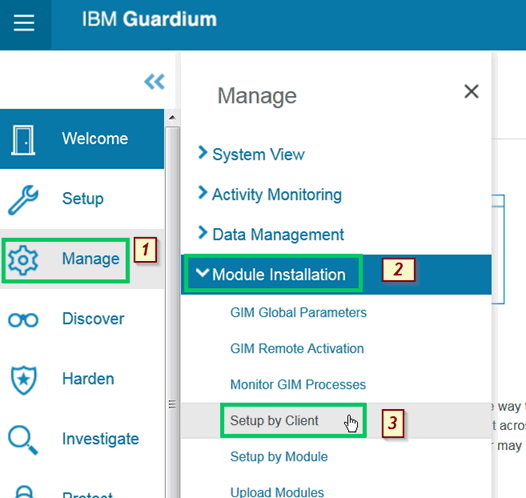Image resolution: width=526 pixels, height=498 pixels.
Task: Click the Discover glasses icon
Action: pyautogui.click(x=23, y=320)
